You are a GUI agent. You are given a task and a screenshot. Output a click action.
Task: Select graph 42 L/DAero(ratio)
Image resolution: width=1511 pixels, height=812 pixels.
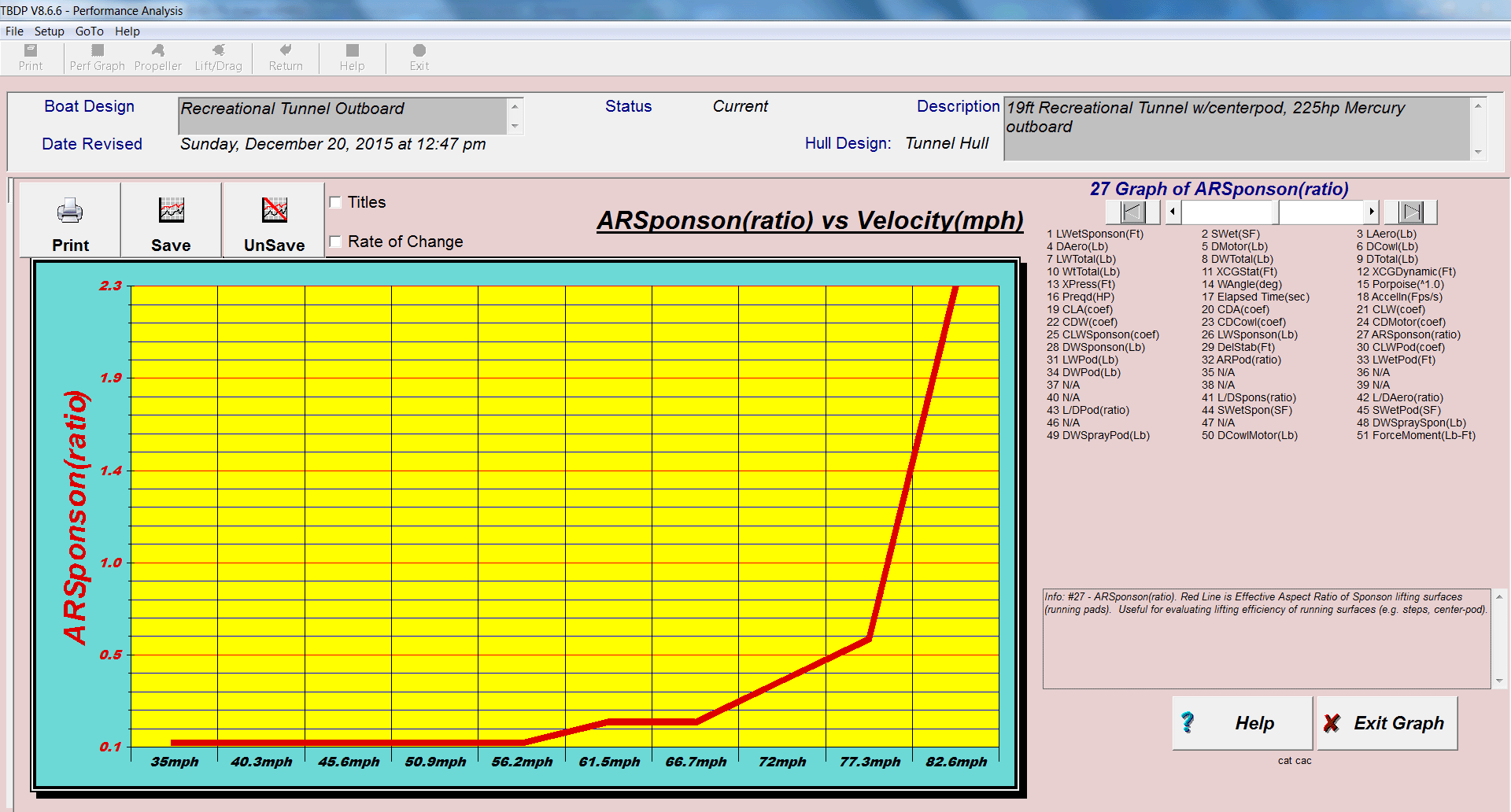1399,397
